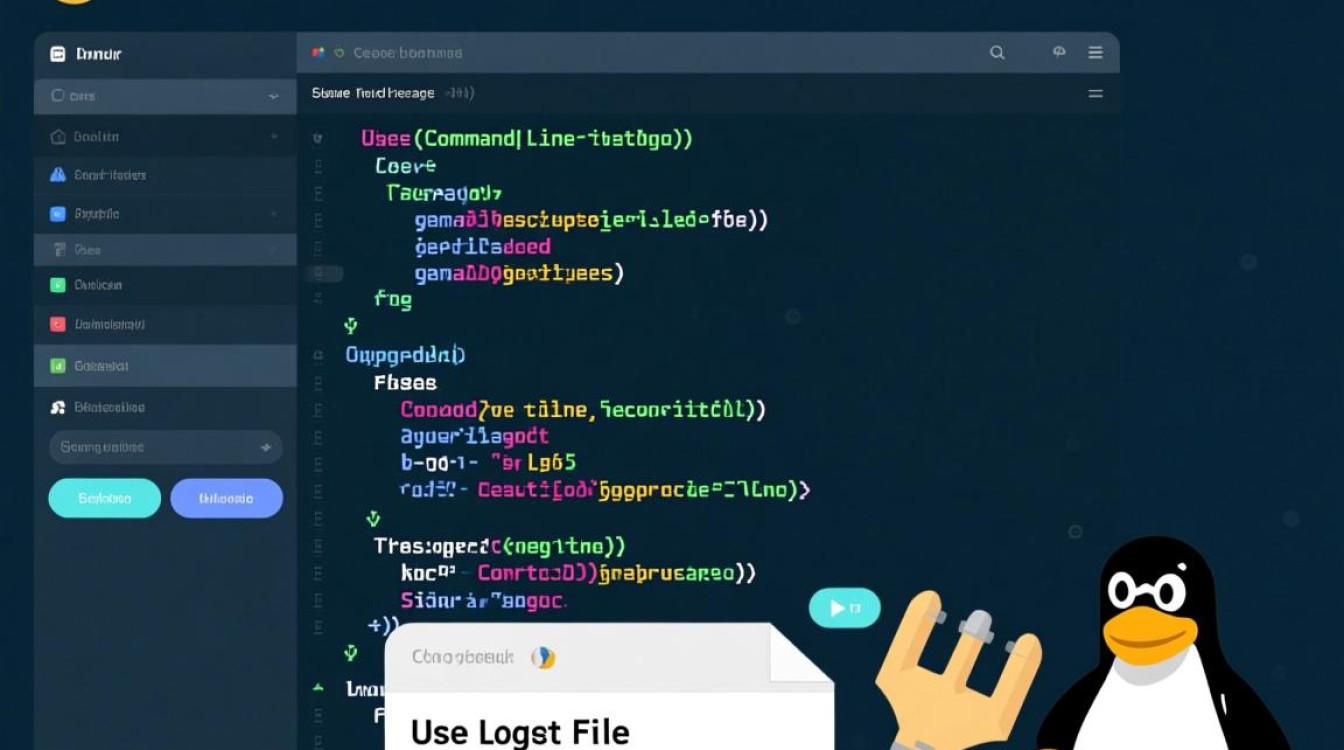Click the tab-bar hamburger icon at far right

[x=1096, y=93]
